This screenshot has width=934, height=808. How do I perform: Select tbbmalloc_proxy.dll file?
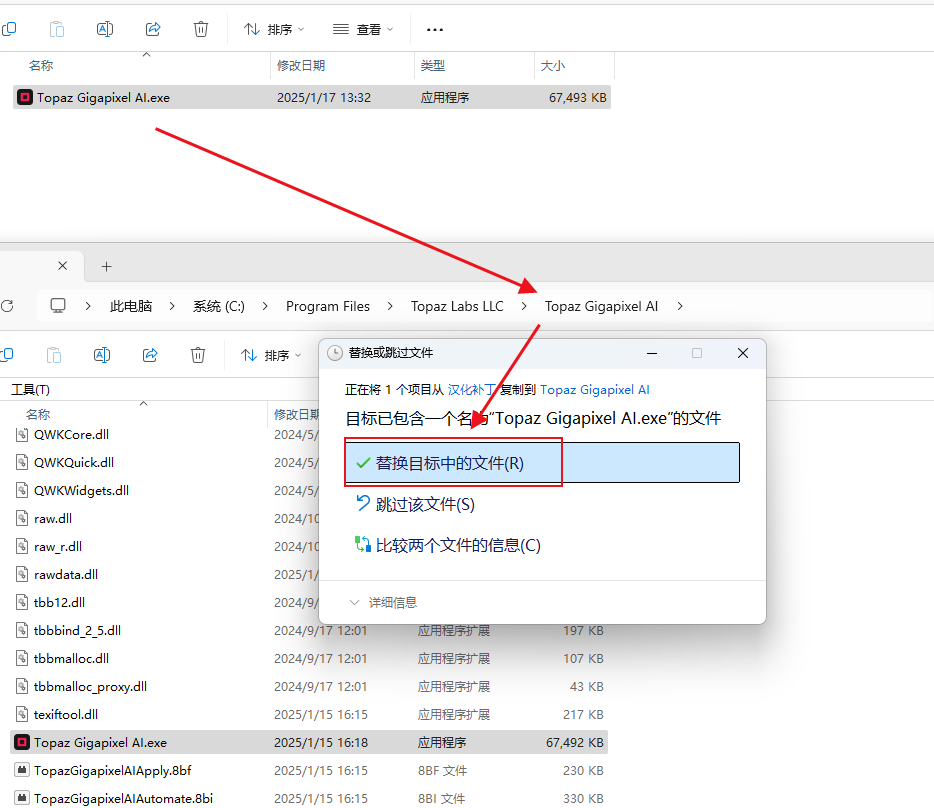point(91,686)
